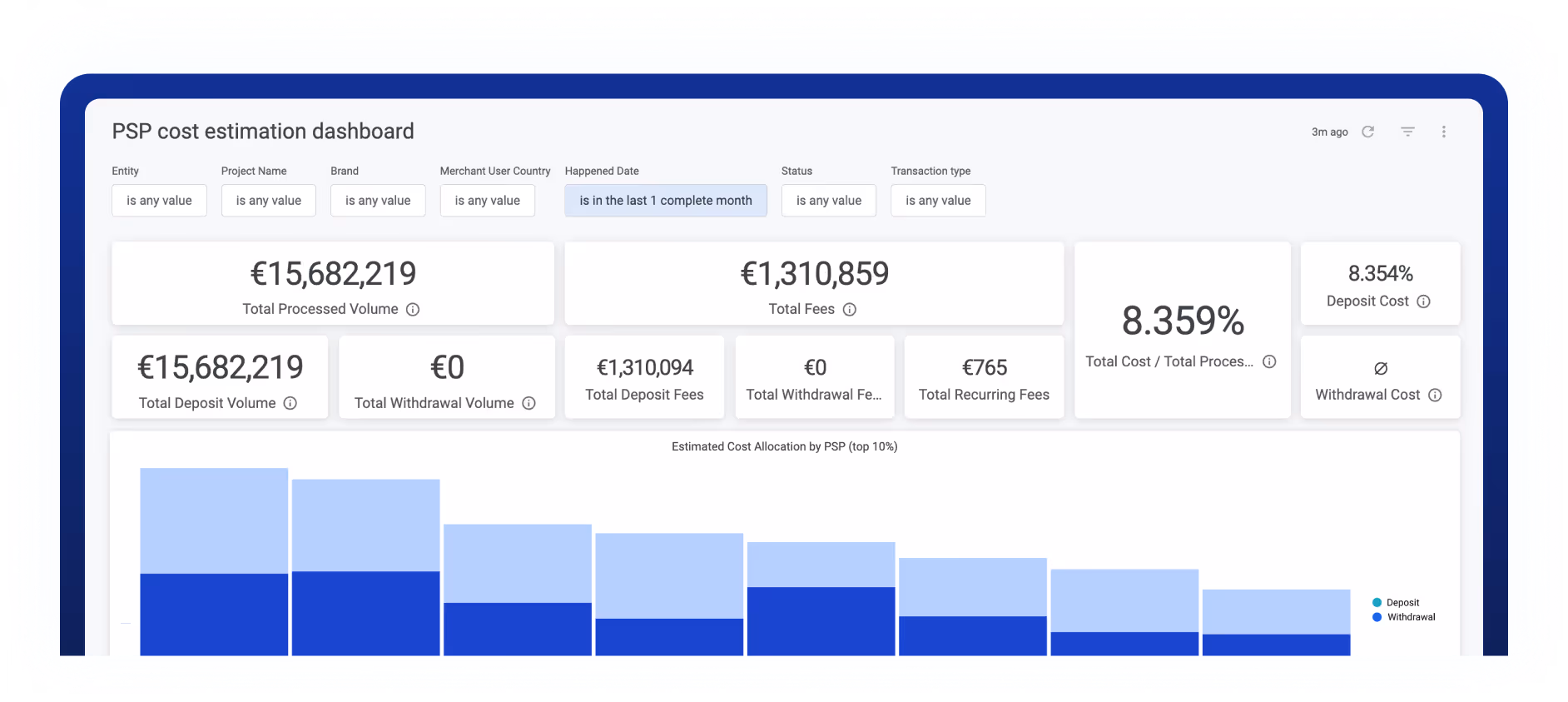This screenshot has height=702, width=1568.
Task: Click the last shortest bar in the PSP chart
Action: 1276,622
